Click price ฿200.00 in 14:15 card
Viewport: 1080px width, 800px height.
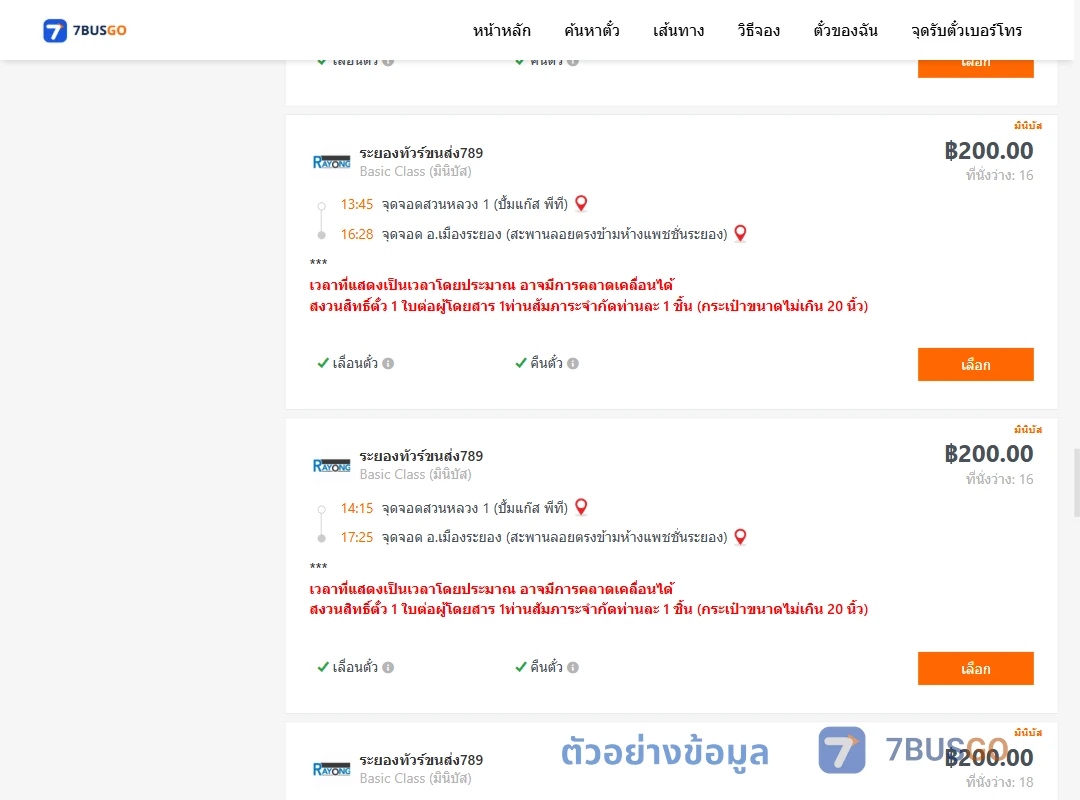[989, 454]
